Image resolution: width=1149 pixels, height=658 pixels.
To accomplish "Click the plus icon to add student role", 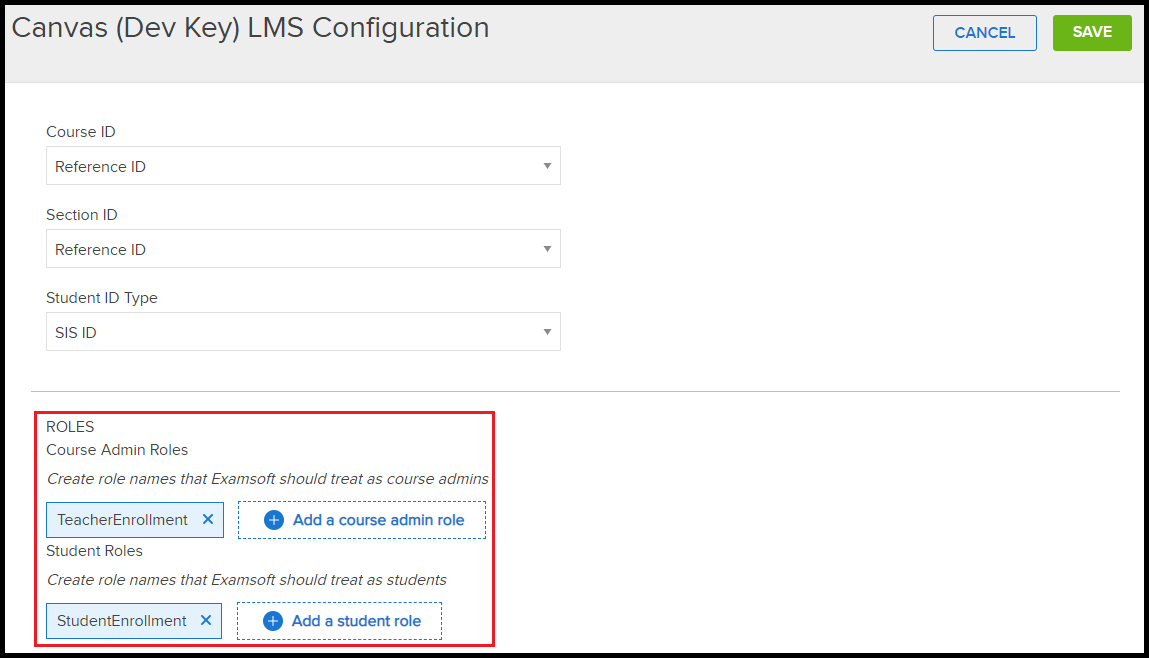I will coord(271,620).
